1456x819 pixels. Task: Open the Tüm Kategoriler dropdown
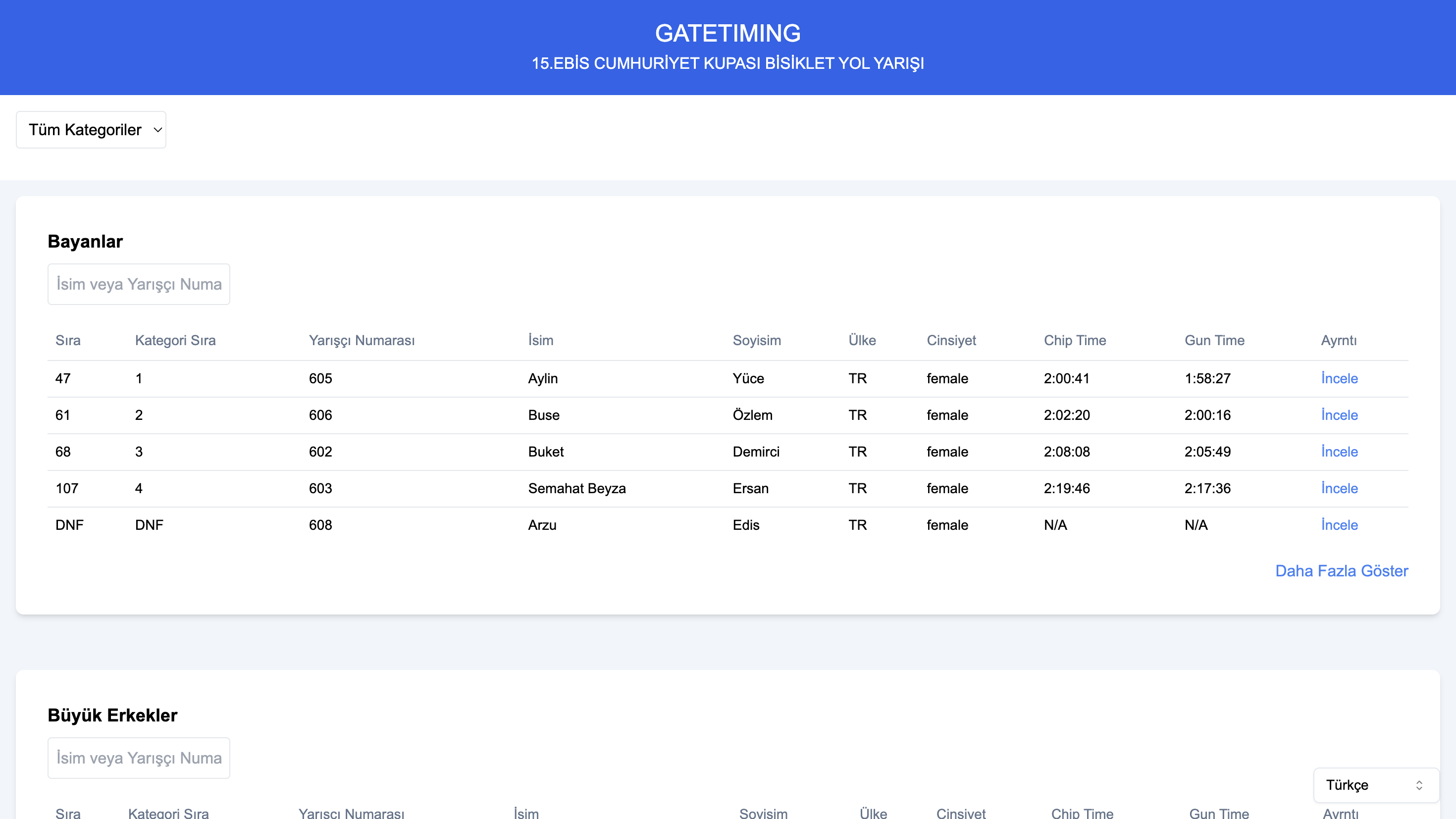(91, 129)
